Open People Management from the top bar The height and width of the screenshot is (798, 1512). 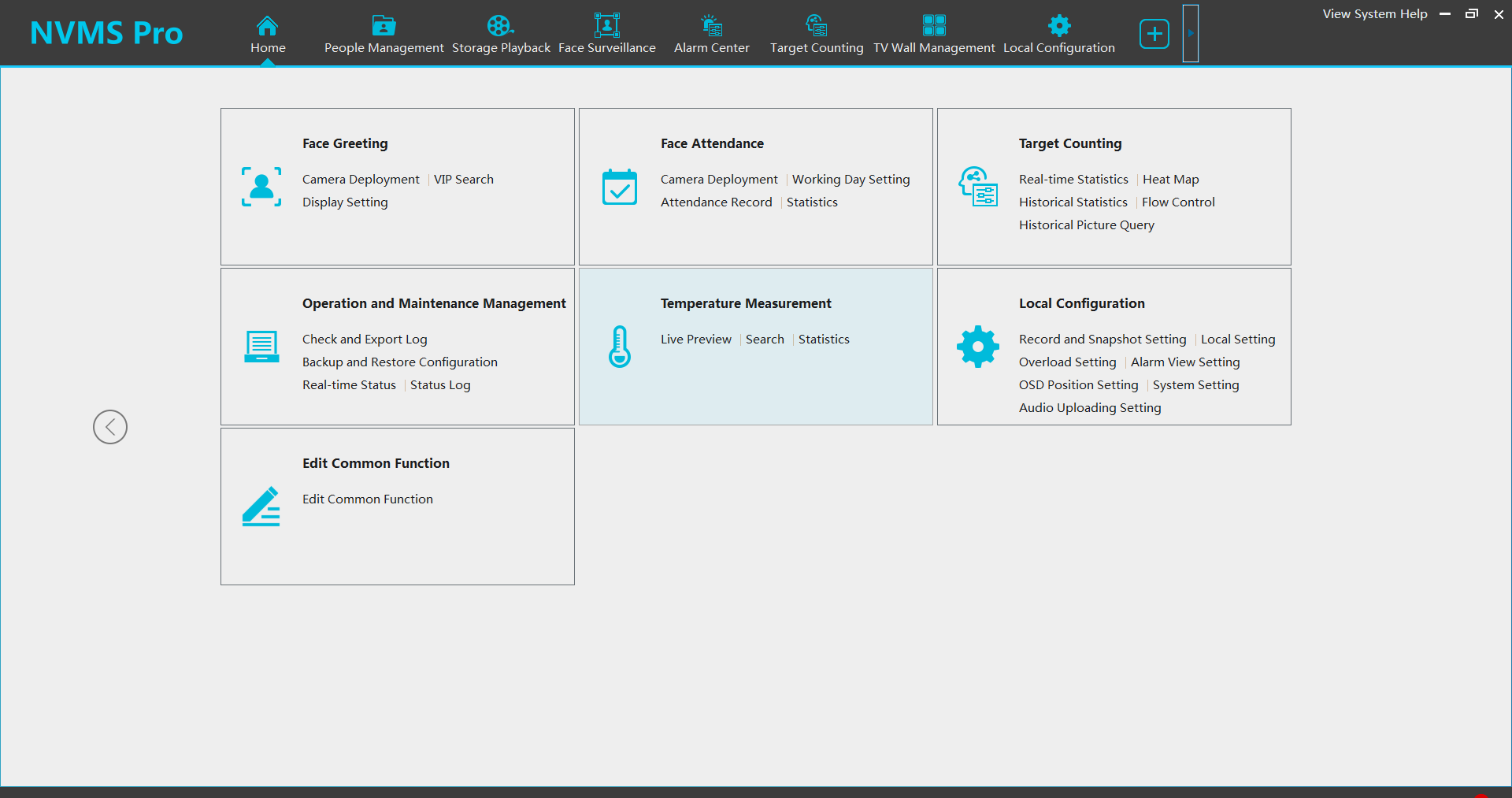pos(384,35)
